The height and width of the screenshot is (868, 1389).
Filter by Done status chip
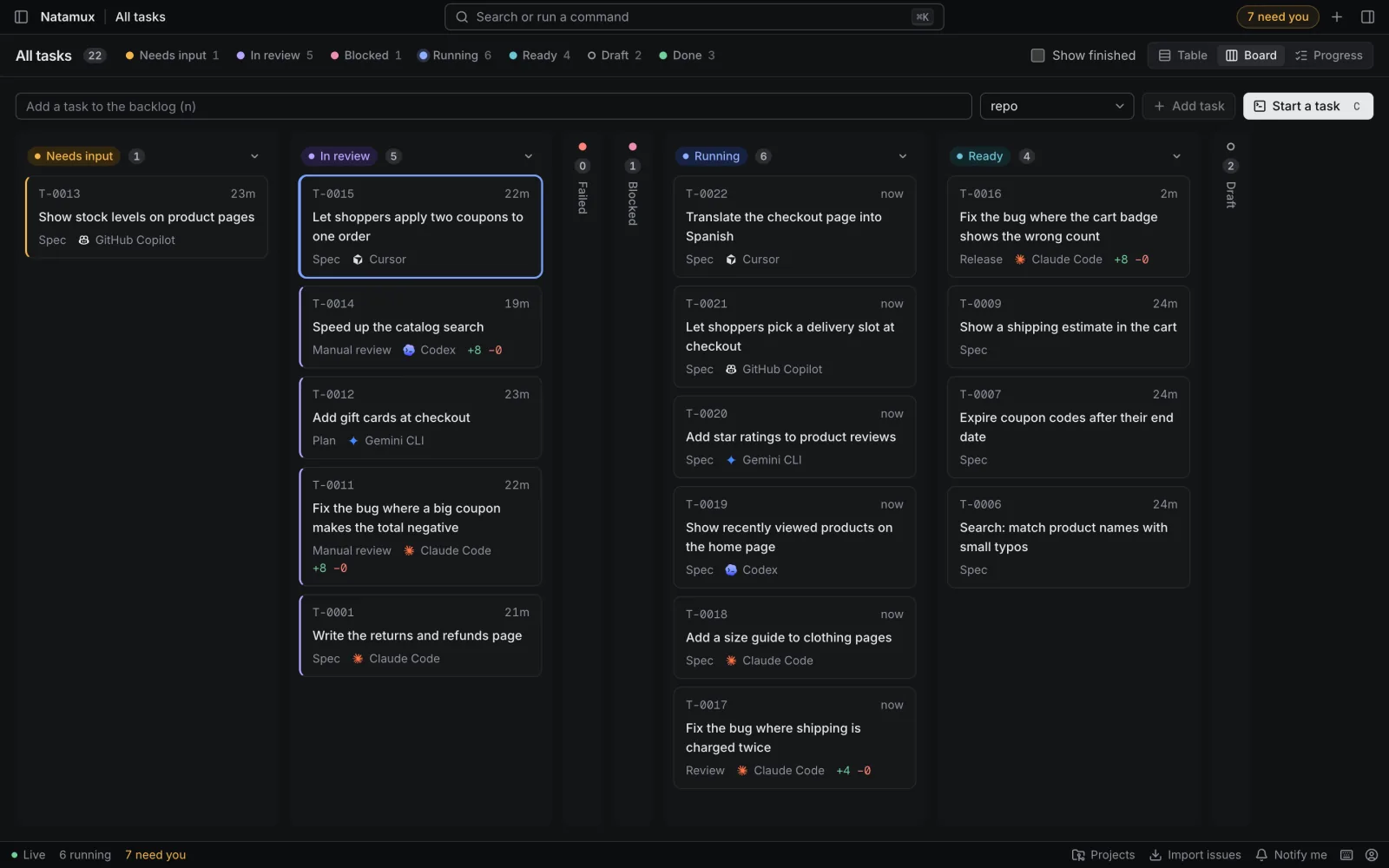687,56
